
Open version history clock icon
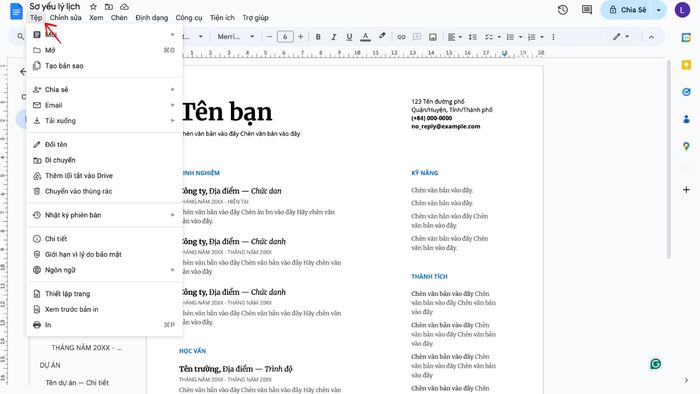point(562,10)
